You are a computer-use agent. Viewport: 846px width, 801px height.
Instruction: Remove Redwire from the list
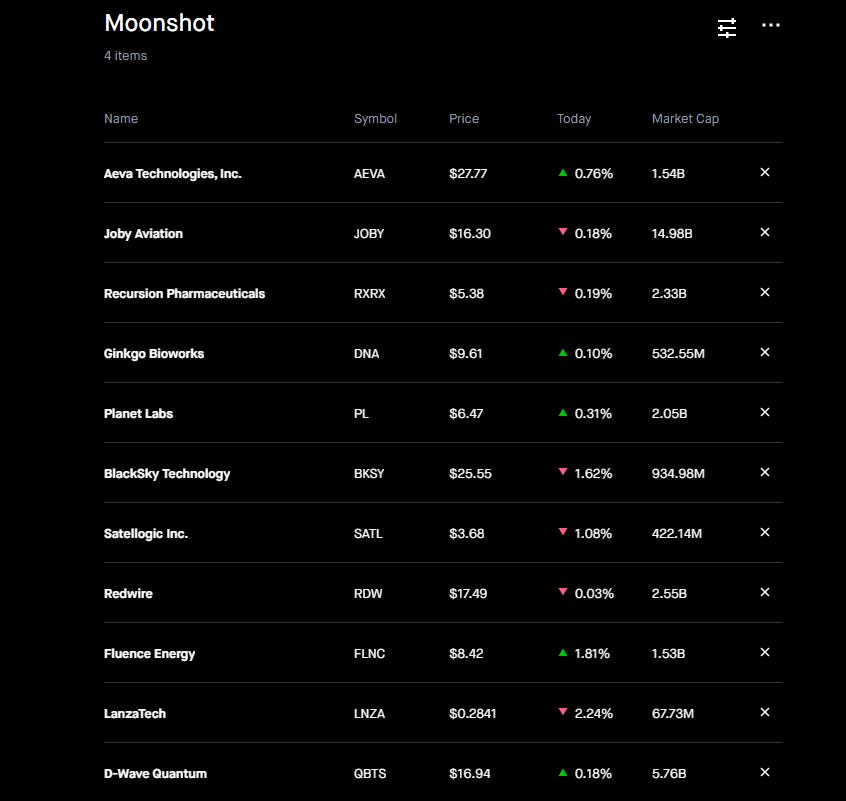pos(765,592)
